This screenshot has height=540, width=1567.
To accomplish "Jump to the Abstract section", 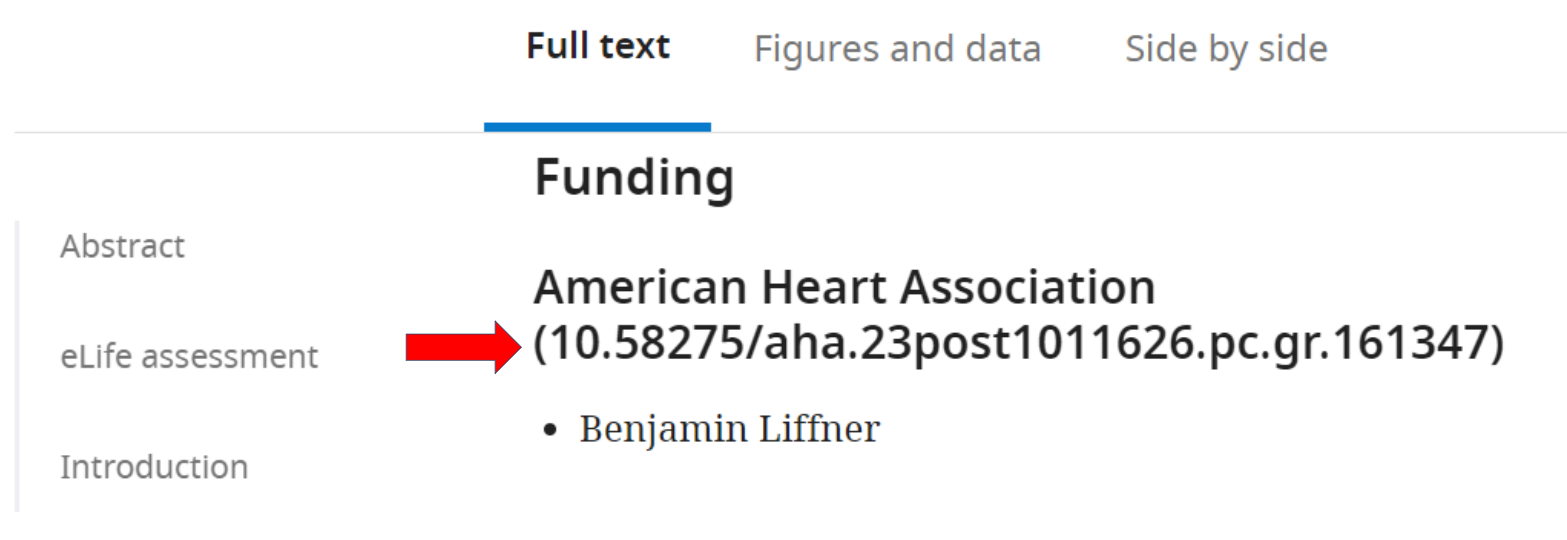I will tap(123, 246).
